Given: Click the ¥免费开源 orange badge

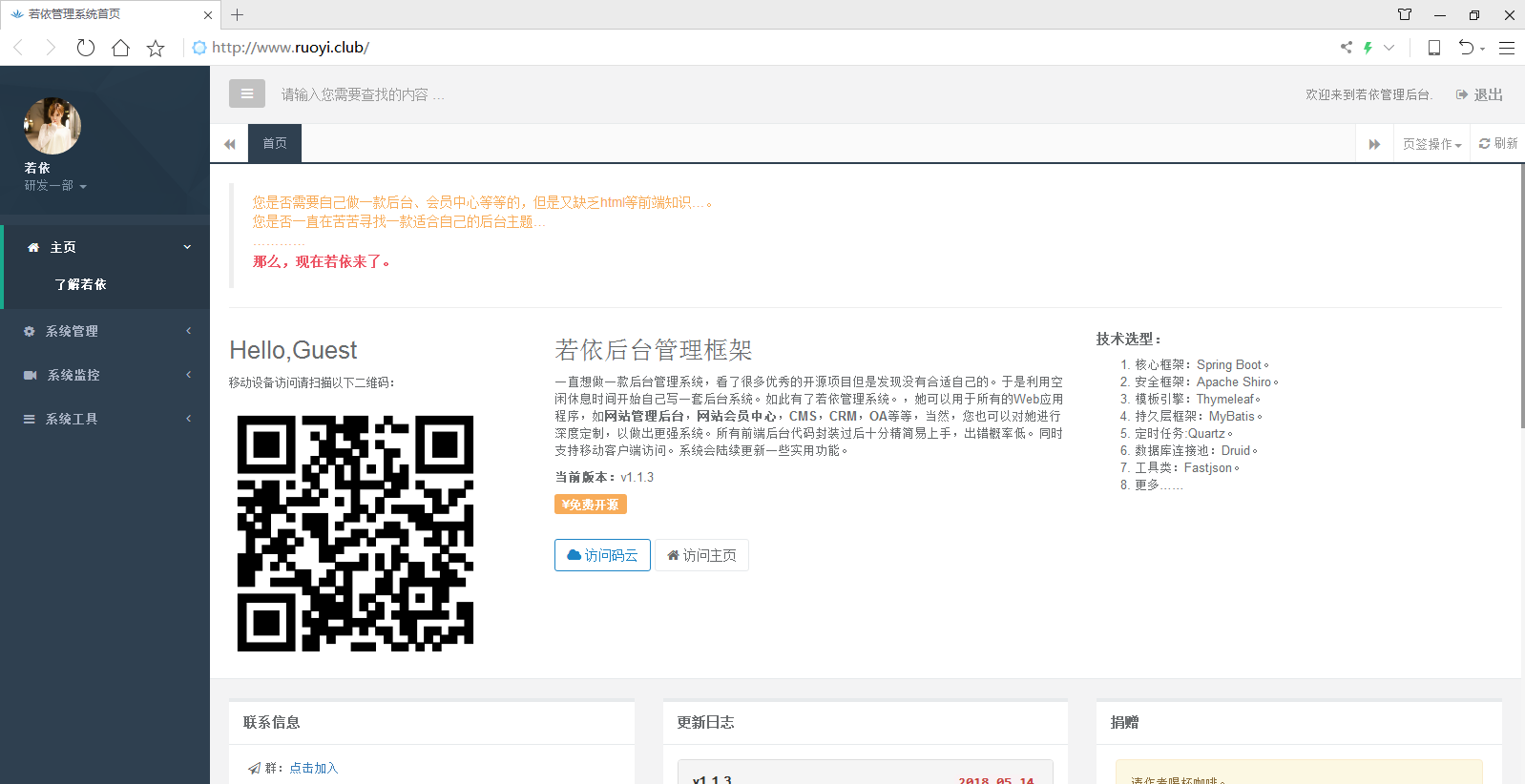Looking at the screenshot, I should click(x=591, y=505).
